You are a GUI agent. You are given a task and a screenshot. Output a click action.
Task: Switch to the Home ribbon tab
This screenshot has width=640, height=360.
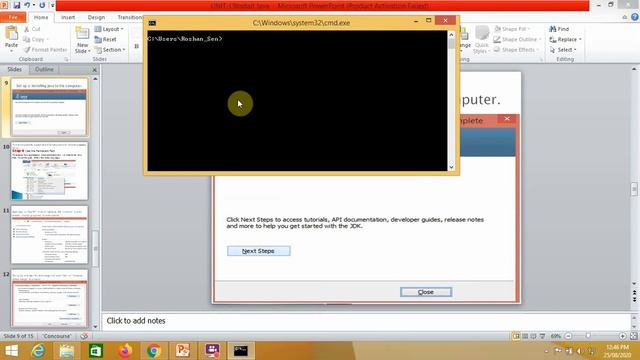41,17
